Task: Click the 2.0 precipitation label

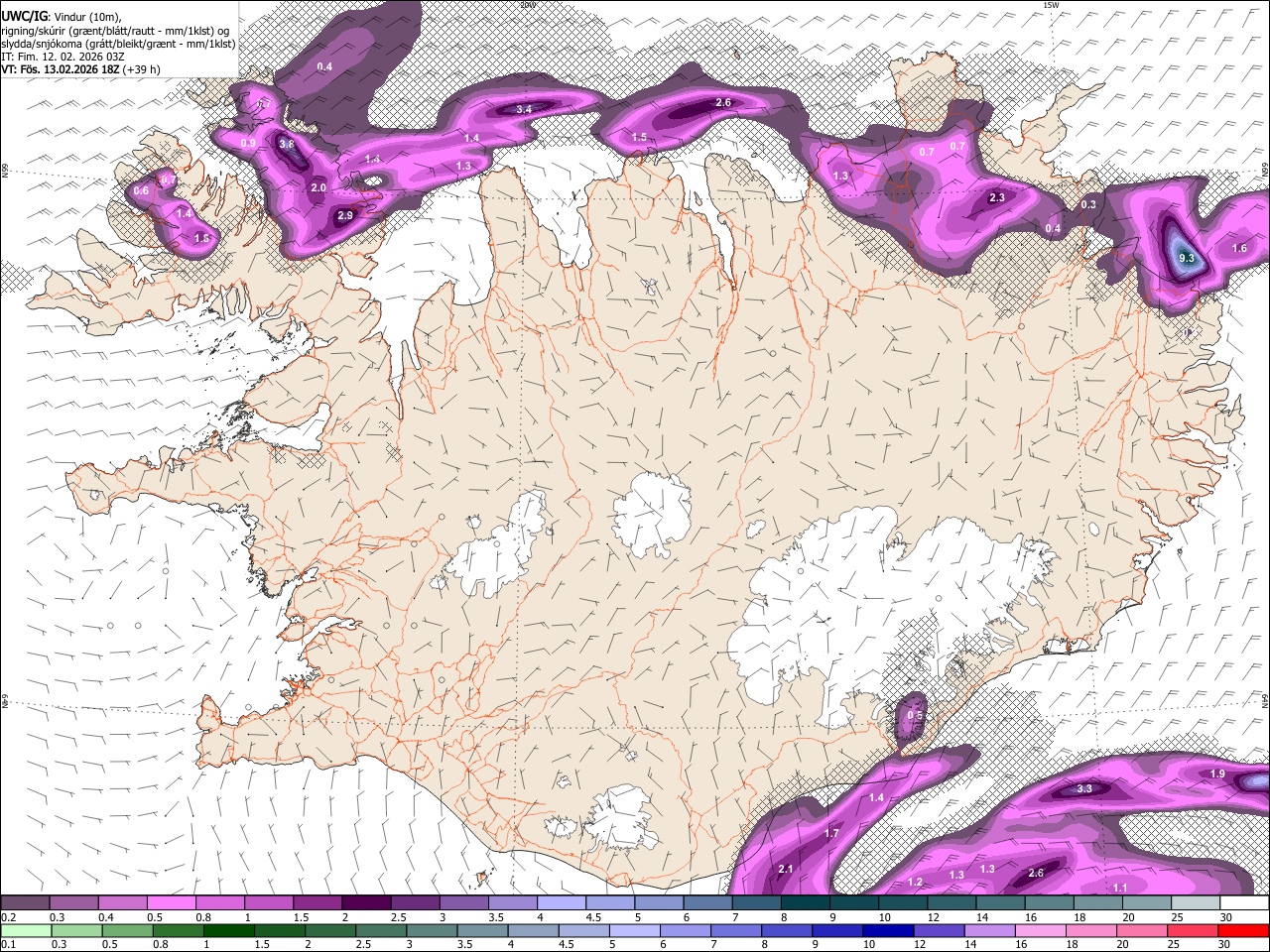Action: click(x=318, y=187)
